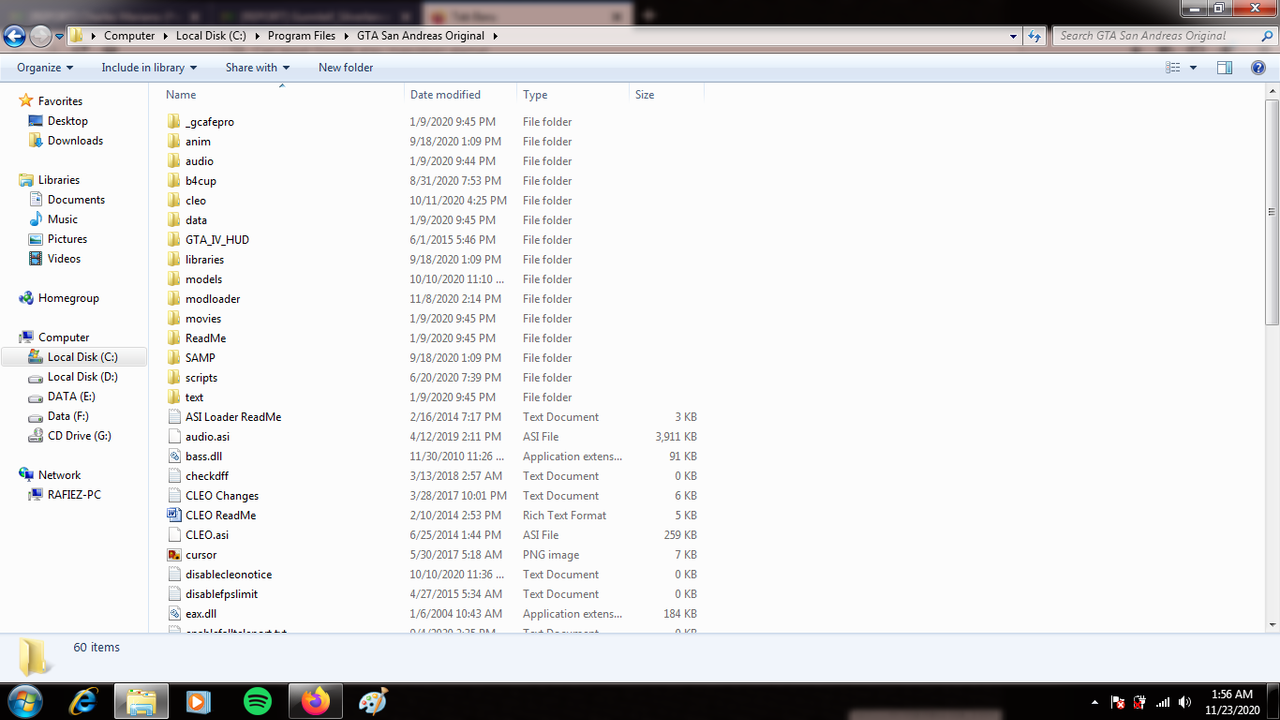
Task: Open Spotify from the taskbar
Action: point(257,701)
